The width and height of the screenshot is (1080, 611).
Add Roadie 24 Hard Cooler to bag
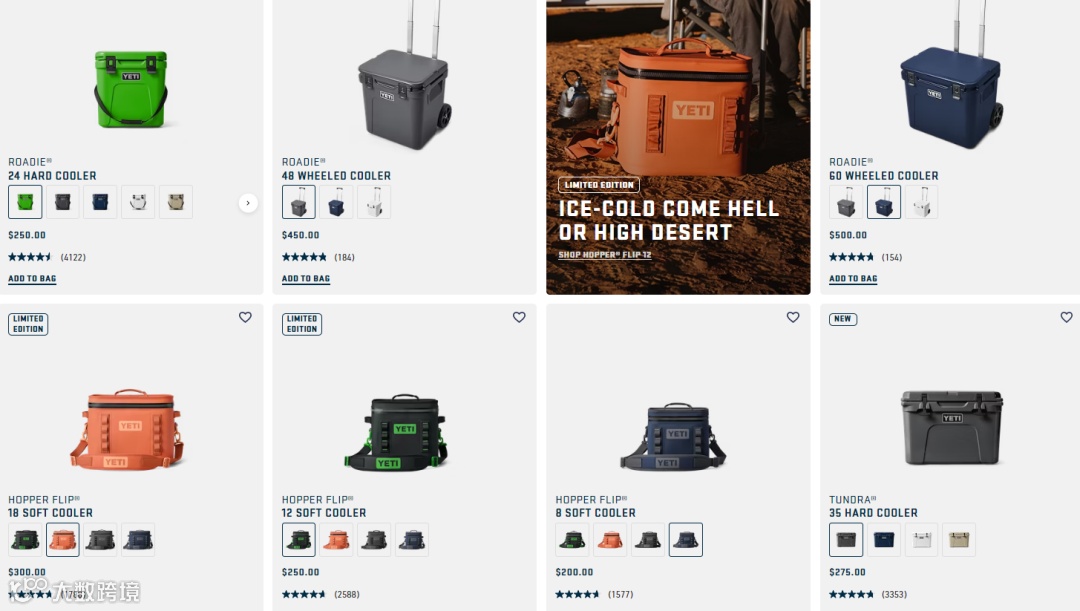(32, 278)
